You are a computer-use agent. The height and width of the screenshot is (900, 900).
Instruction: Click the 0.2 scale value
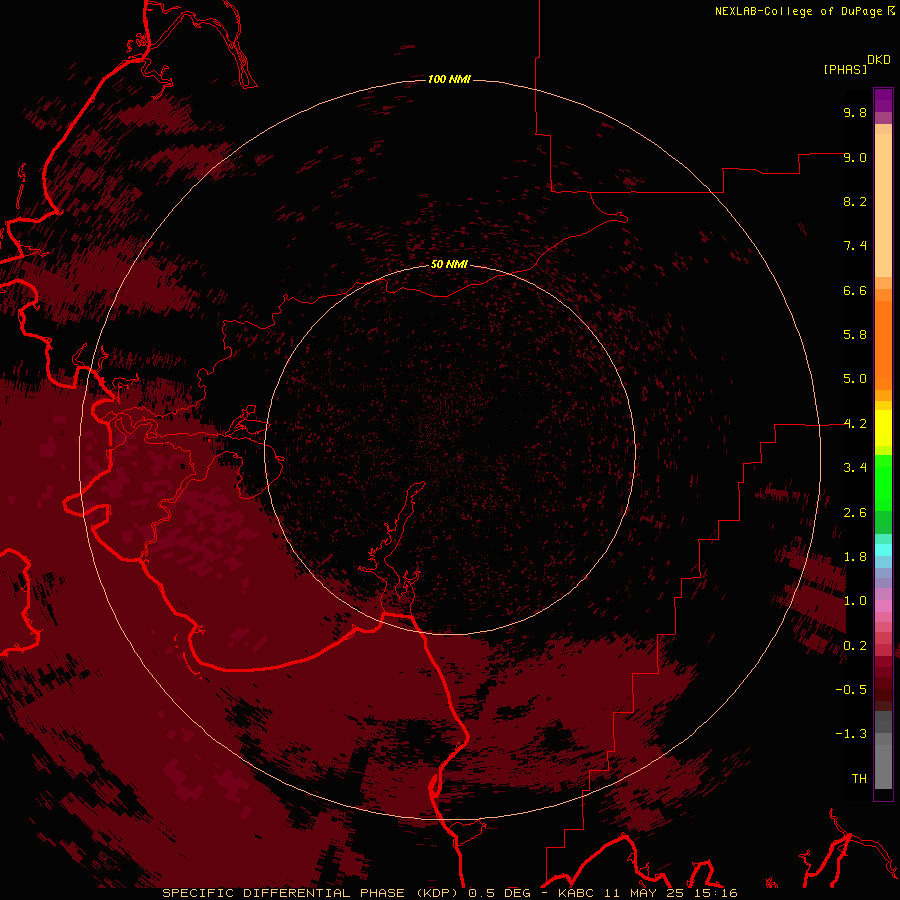pos(855,646)
